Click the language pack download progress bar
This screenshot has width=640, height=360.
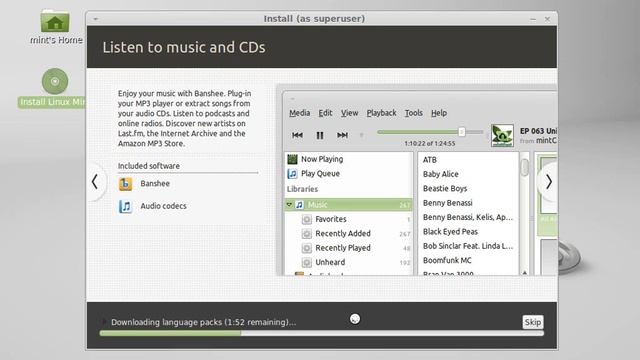tap(322, 333)
